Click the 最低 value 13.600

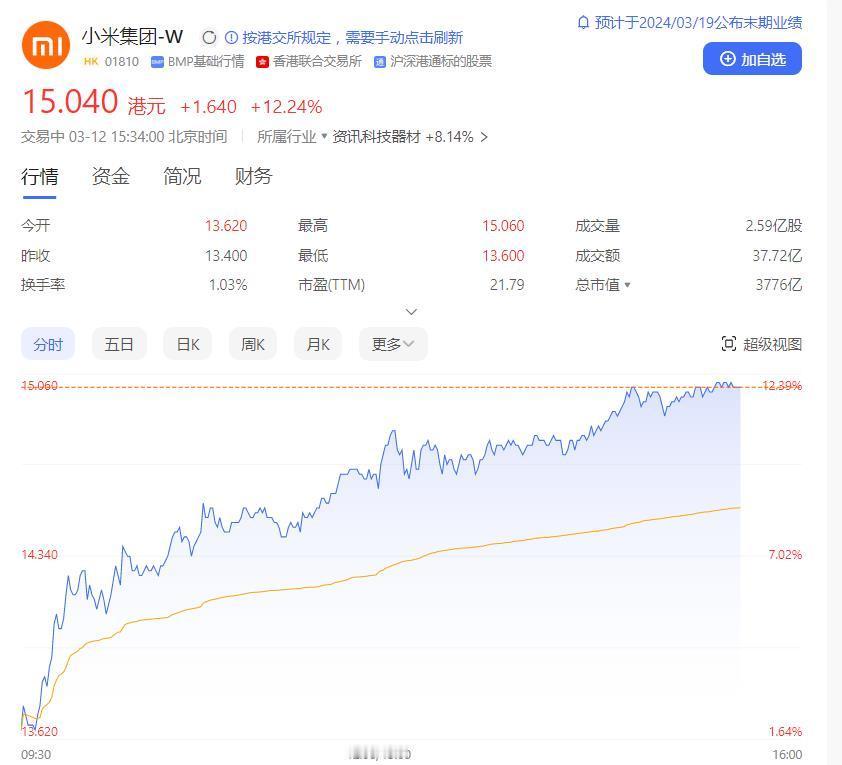pos(503,256)
